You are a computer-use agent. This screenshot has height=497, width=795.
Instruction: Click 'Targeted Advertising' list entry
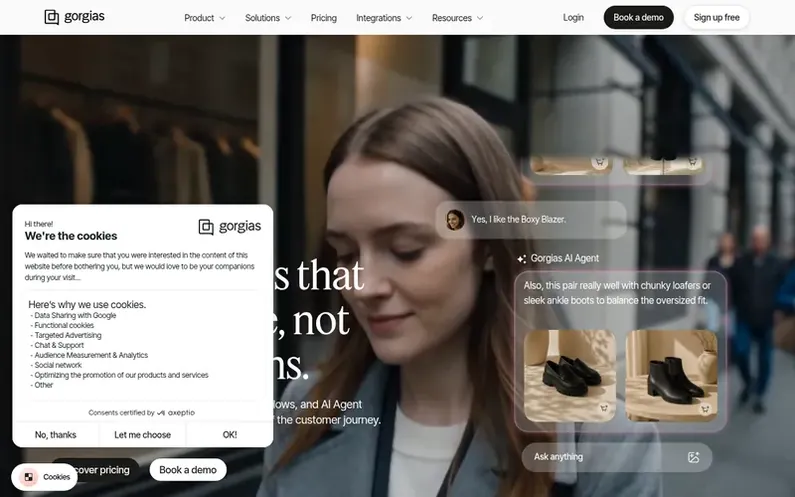pos(68,335)
